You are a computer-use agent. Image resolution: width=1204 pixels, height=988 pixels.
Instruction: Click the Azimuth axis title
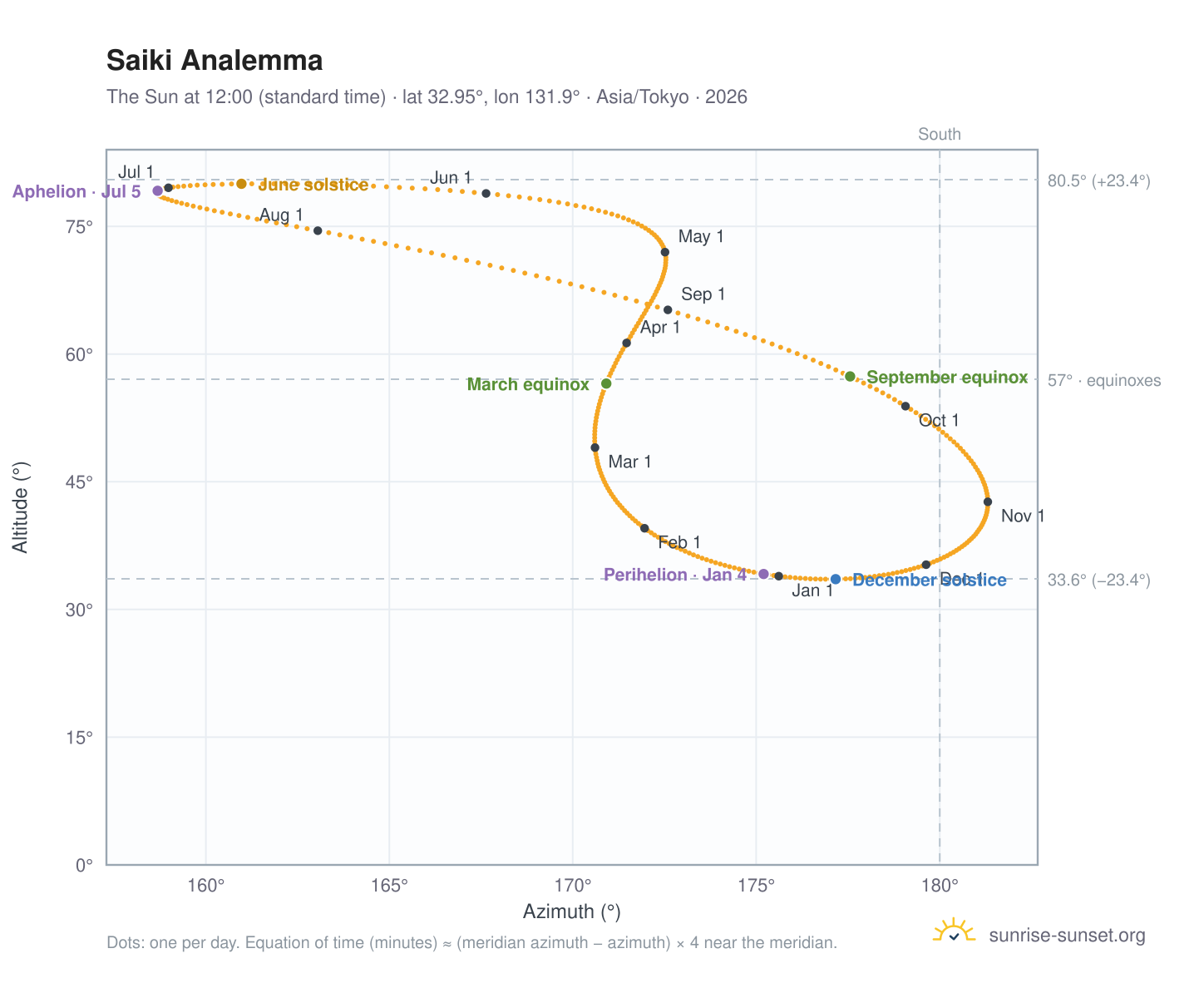coord(572,911)
